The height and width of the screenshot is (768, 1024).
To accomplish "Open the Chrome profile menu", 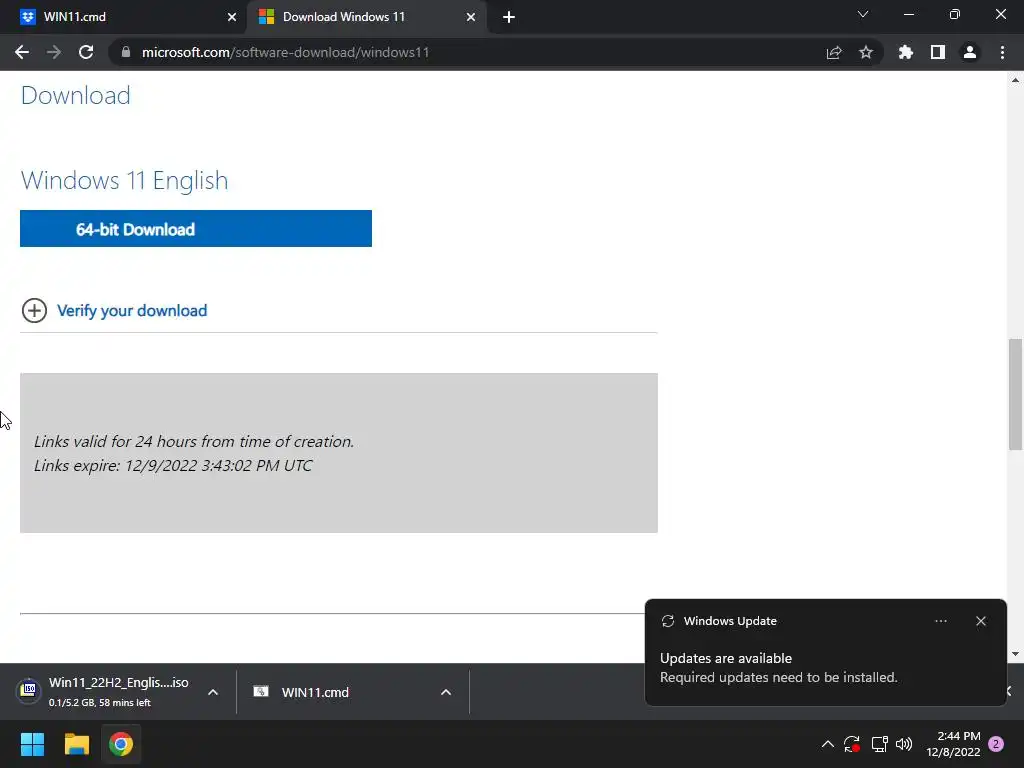I will tap(970, 52).
